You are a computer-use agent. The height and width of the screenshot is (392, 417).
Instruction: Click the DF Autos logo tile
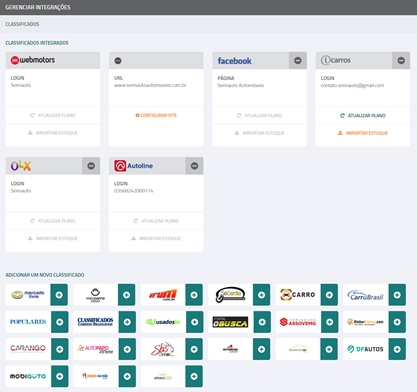click(x=366, y=349)
